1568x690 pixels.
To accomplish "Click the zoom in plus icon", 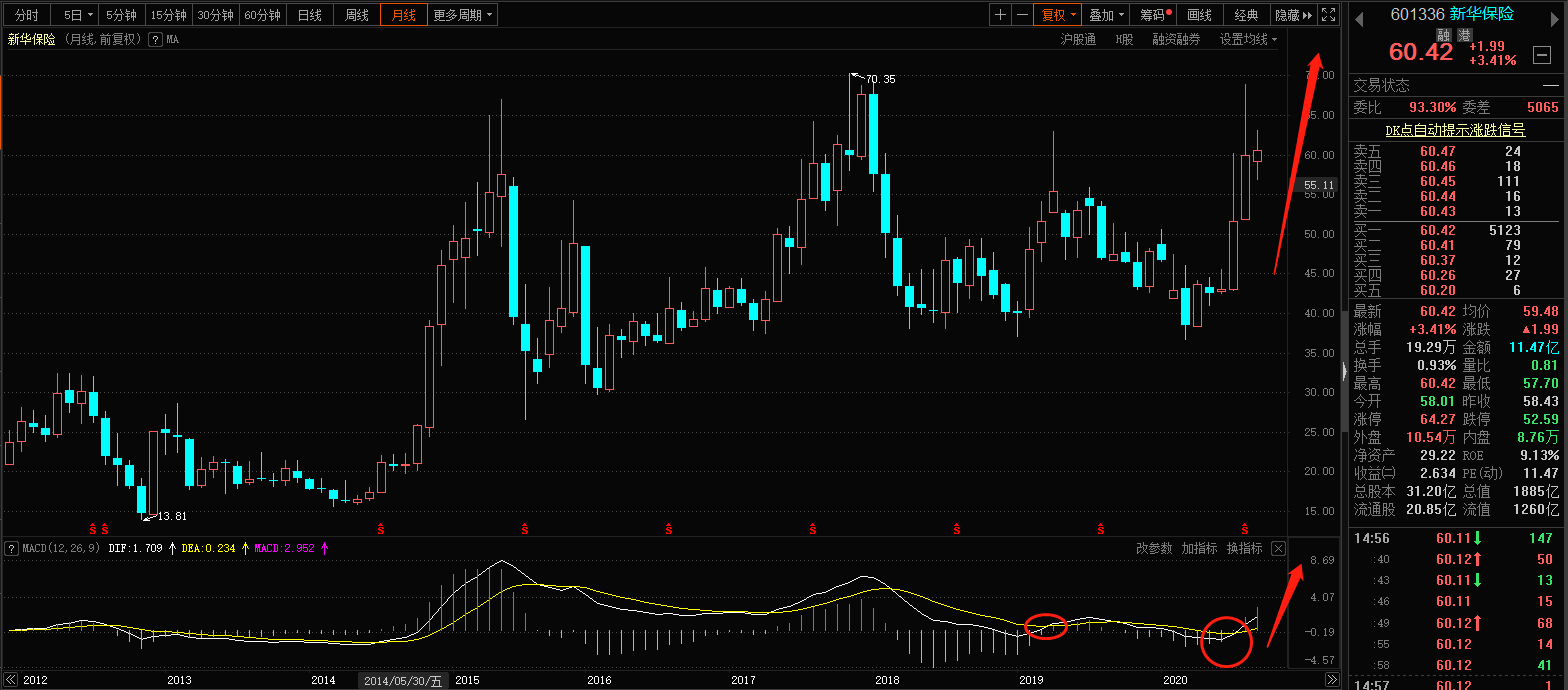I will coord(1001,15).
